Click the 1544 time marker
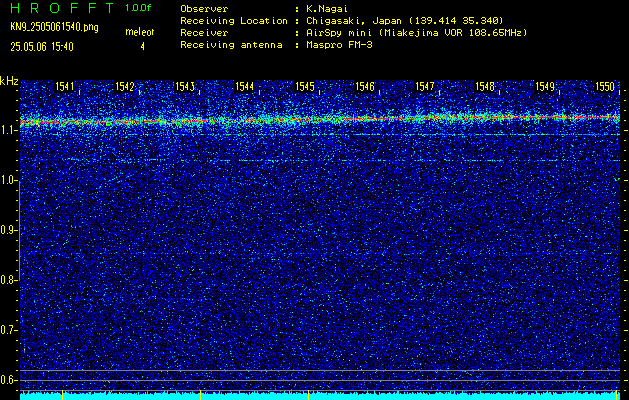 pyautogui.click(x=245, y=86)
